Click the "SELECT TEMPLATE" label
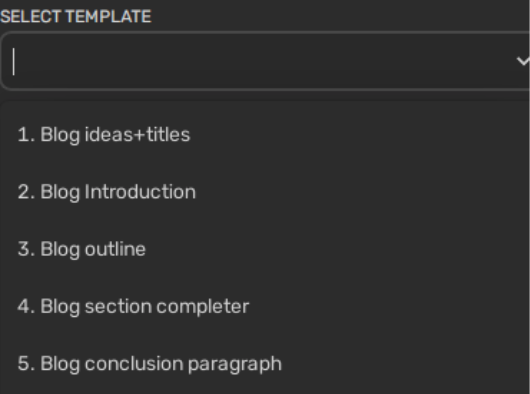 coord(76,17)
